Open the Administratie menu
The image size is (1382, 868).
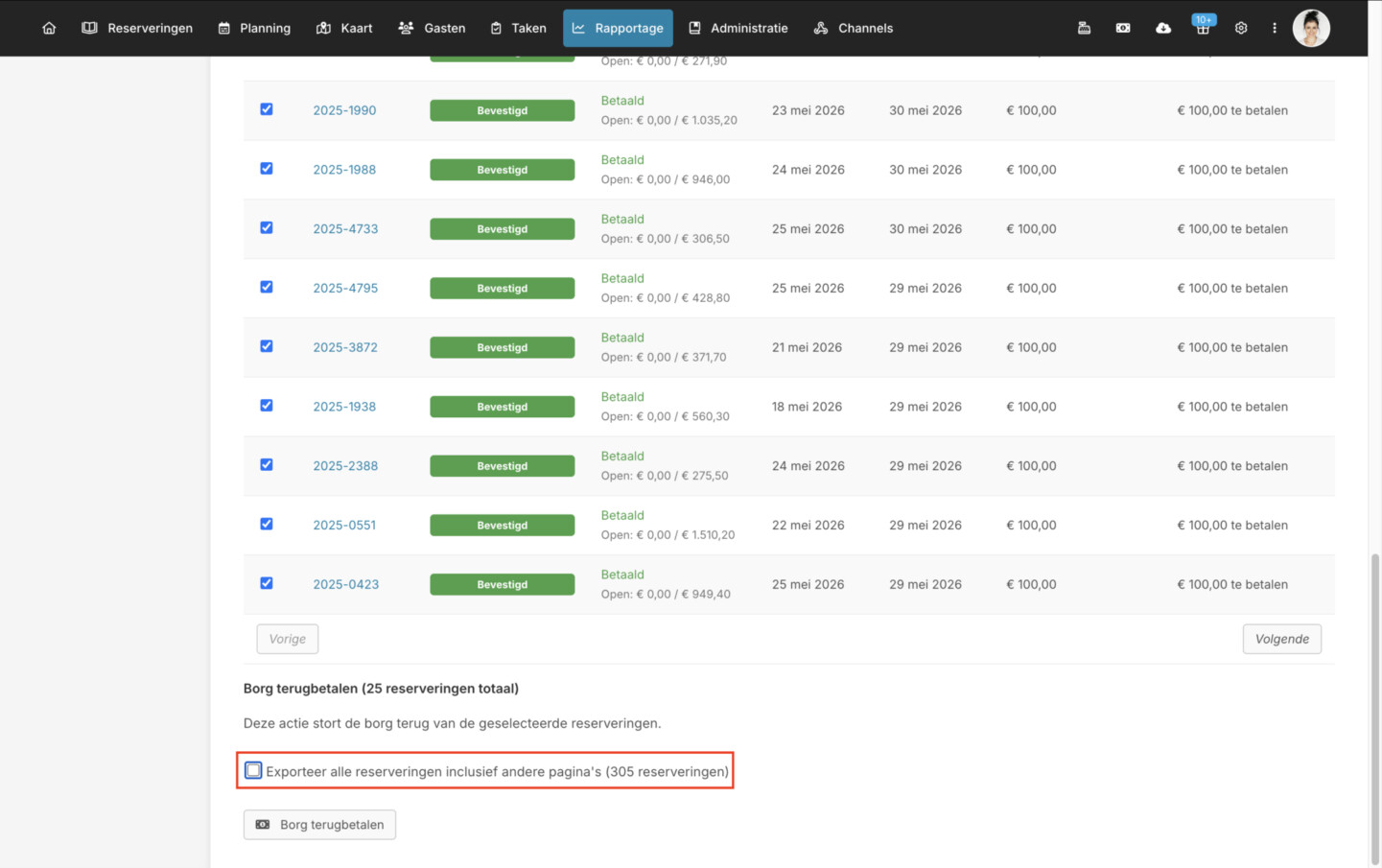point(738,28)
